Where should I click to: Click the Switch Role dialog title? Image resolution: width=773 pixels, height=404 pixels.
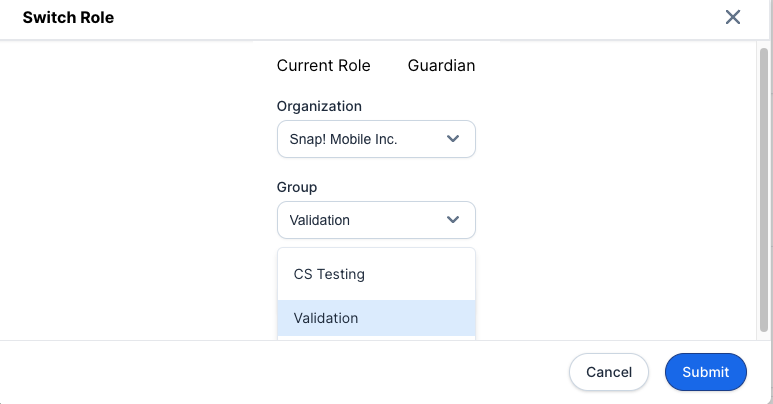tap(68, 17)
